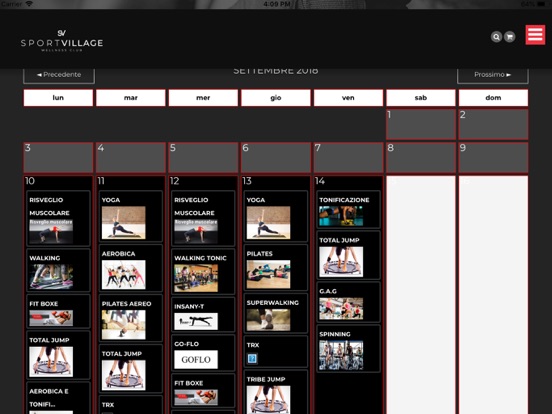Viewport: 552px width, 414px height.
Task: Click Spinning title text on day 14
Action: (x=335, y=334)
